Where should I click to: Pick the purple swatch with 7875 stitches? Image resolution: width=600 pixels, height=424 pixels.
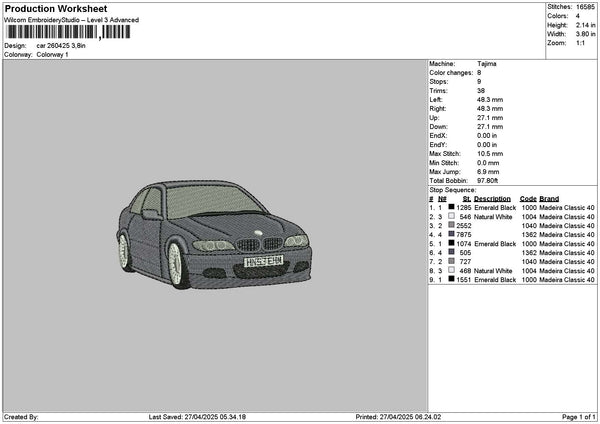click(452, 234)
